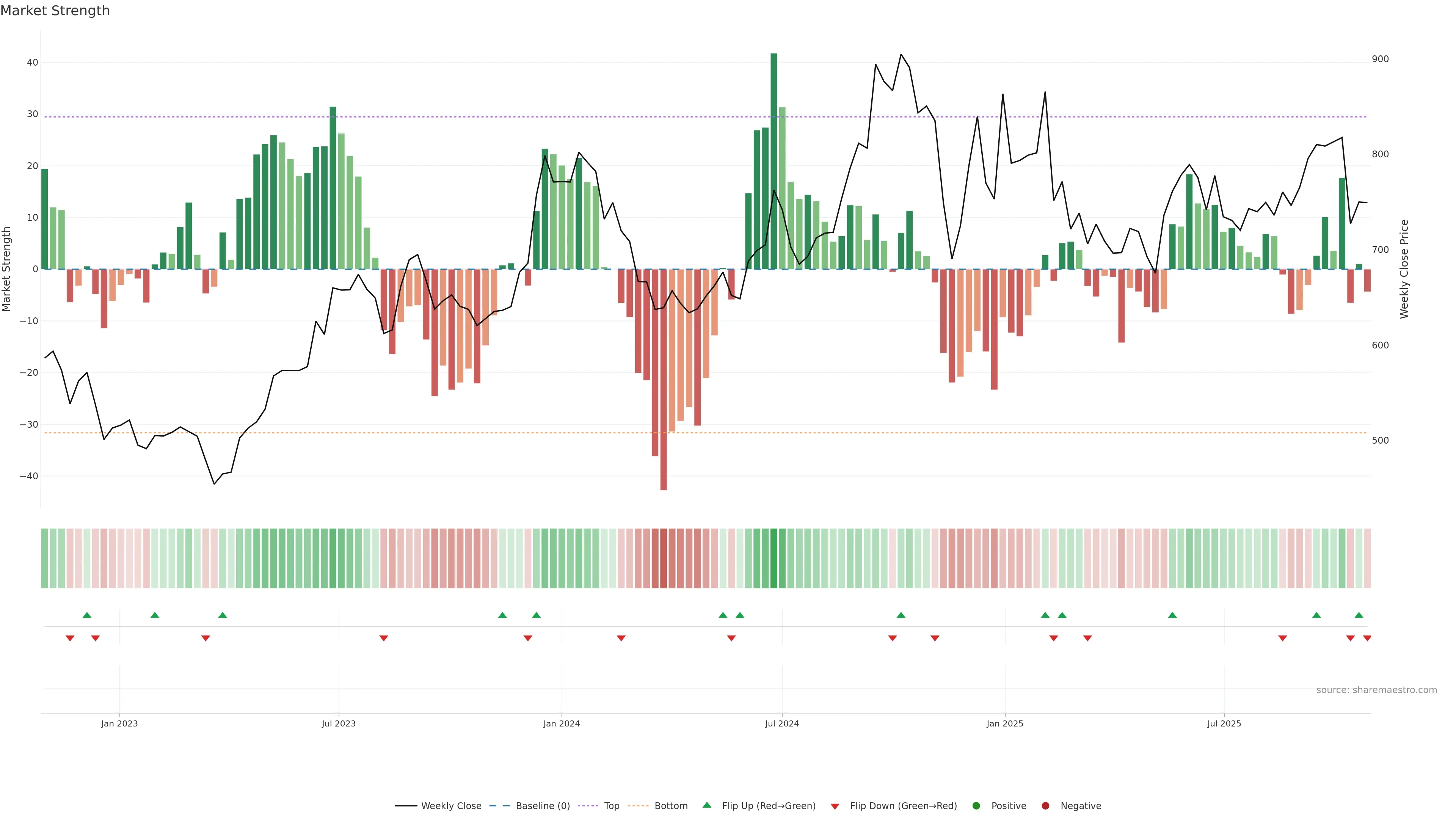Click the Jan 2024 x-axis label
Screen dimensions: 1456x819
(x=561, y=723)
